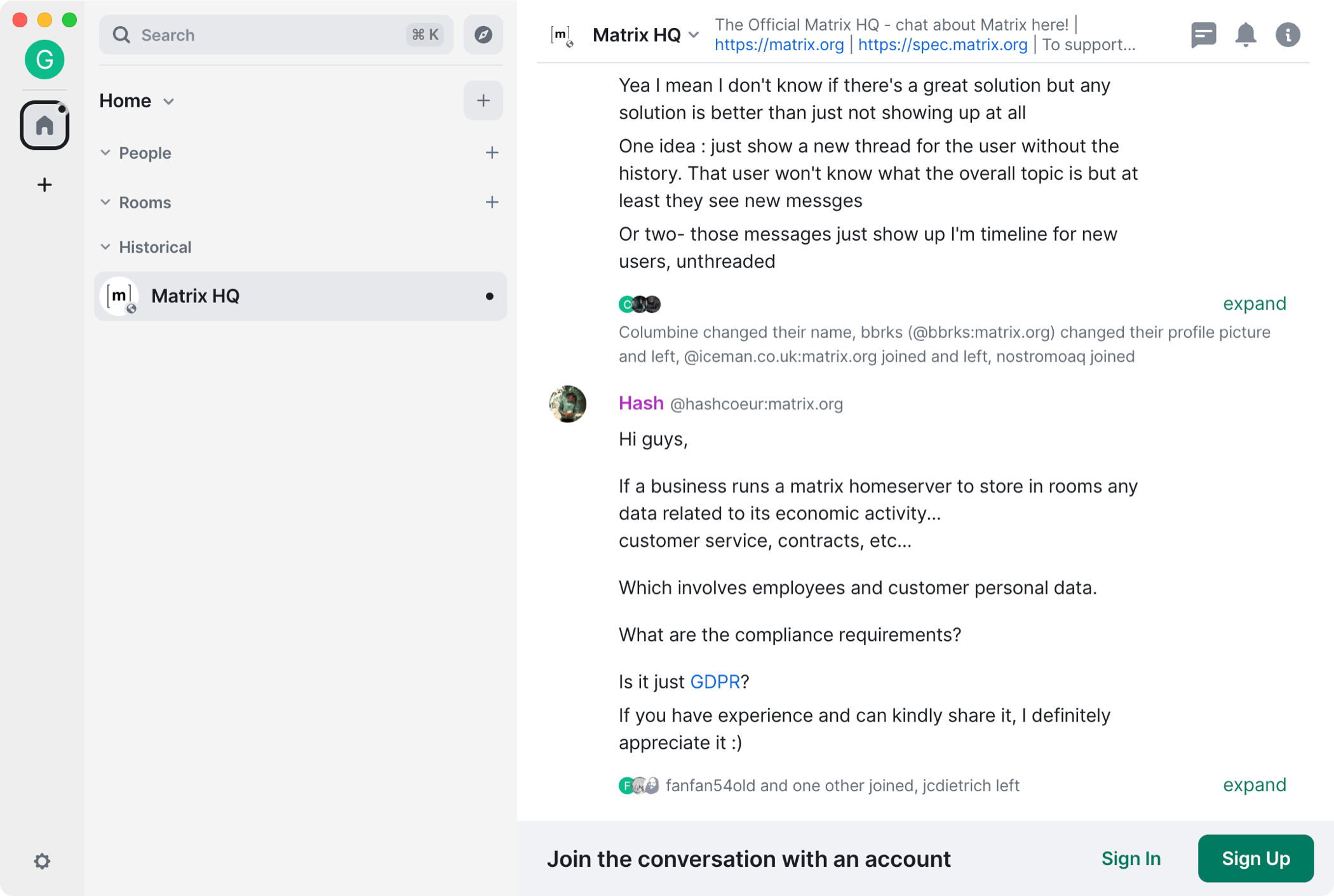
Task: Click the create new space plus icon
Action: 45,184
